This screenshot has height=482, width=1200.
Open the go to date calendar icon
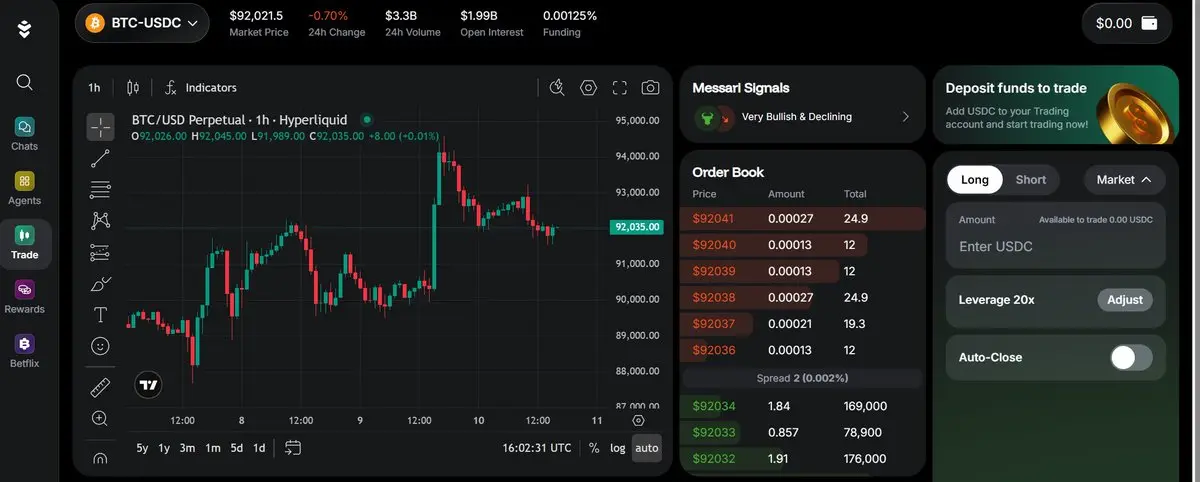click(x=293, y=448)
